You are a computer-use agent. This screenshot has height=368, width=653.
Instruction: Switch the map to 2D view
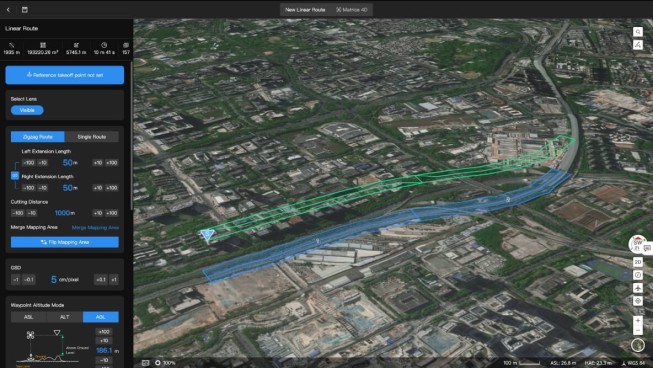[x=638, y=262]
